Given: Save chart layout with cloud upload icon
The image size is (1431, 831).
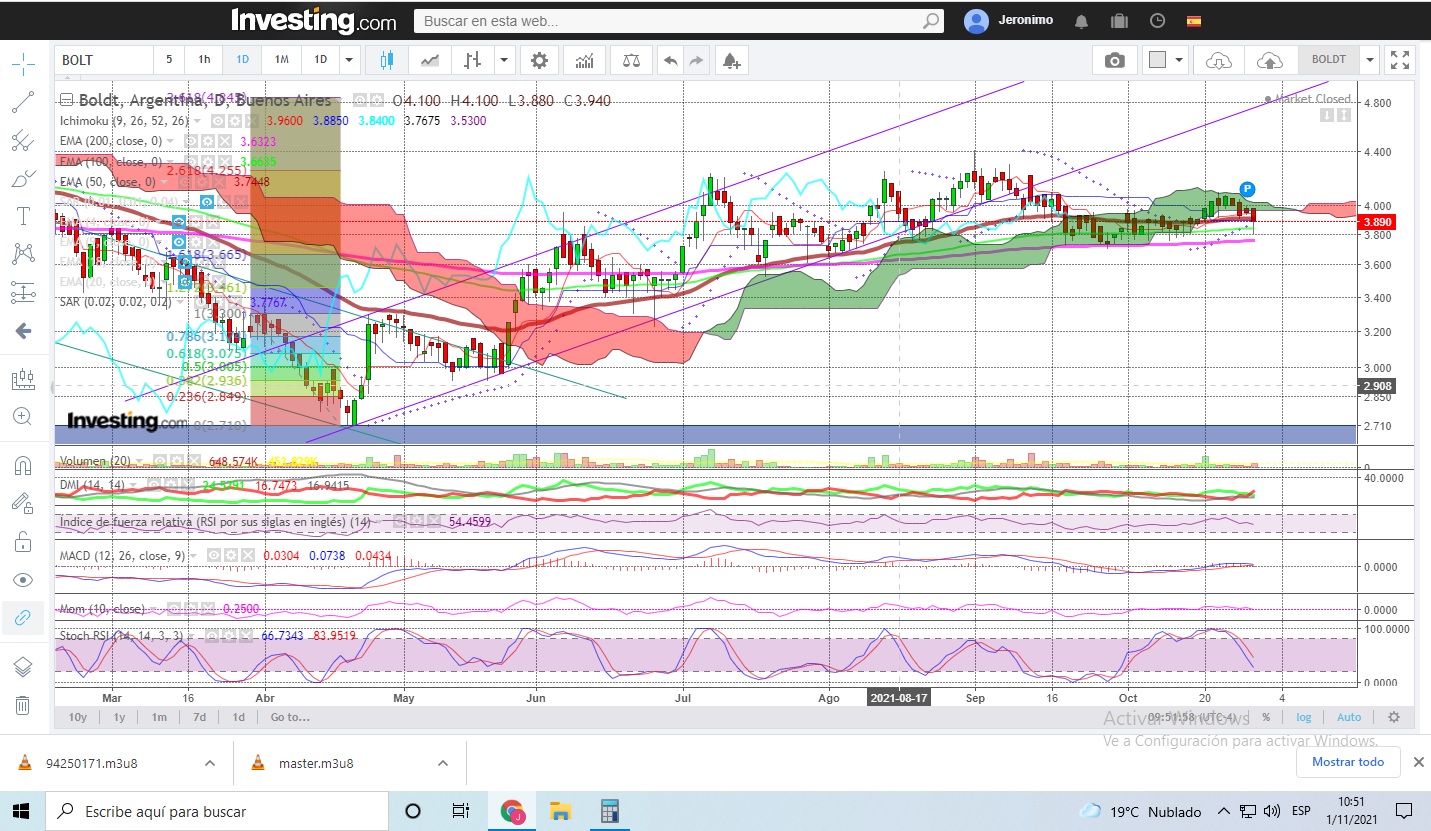Looking at the screenshot, I should click(1269, 60).
